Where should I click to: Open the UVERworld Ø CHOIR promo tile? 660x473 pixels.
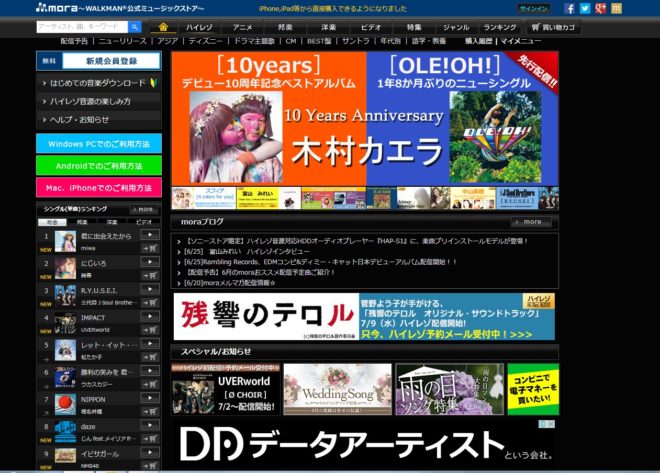point(226,390)
